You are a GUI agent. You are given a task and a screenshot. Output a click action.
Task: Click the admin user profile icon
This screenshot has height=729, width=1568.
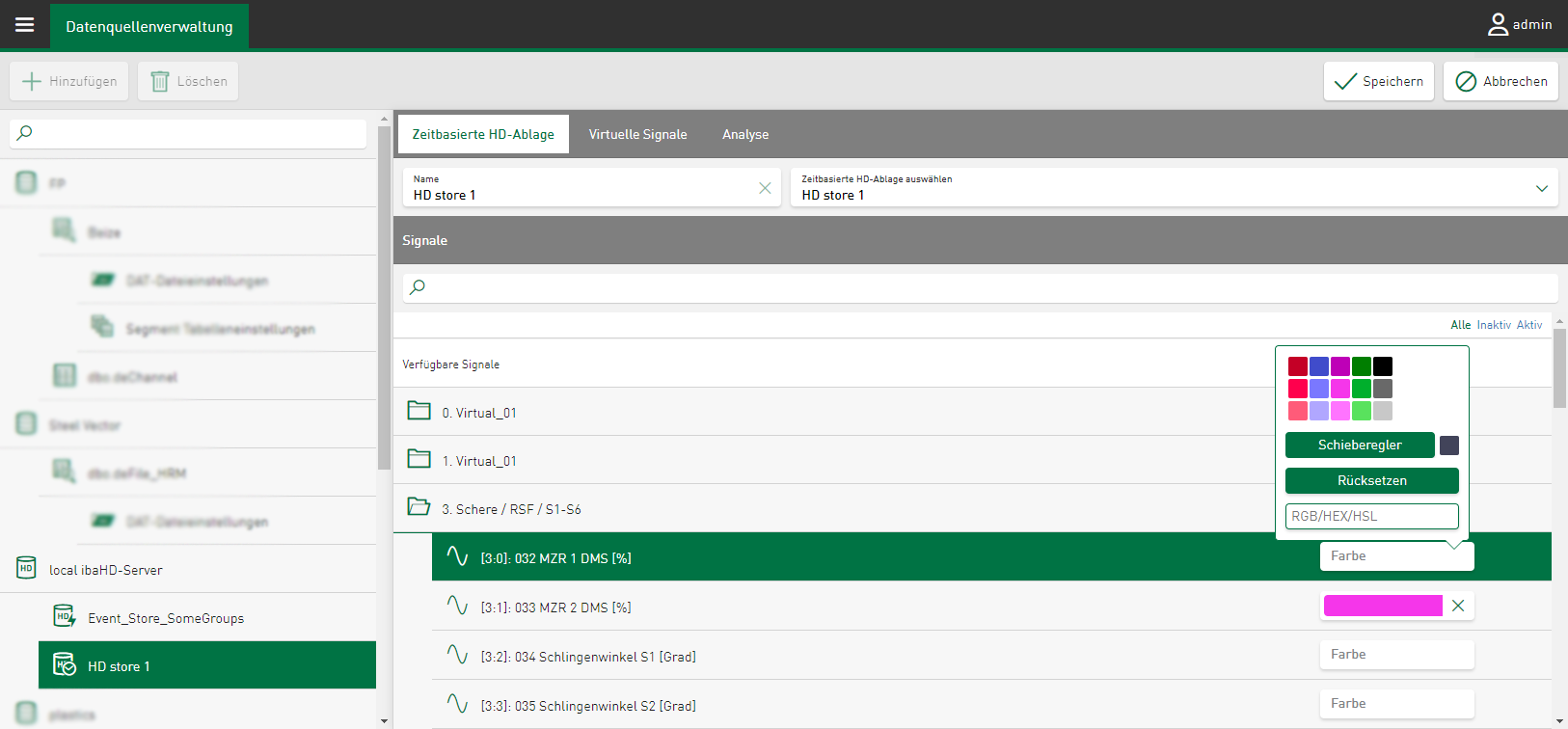pos(1498,25)
